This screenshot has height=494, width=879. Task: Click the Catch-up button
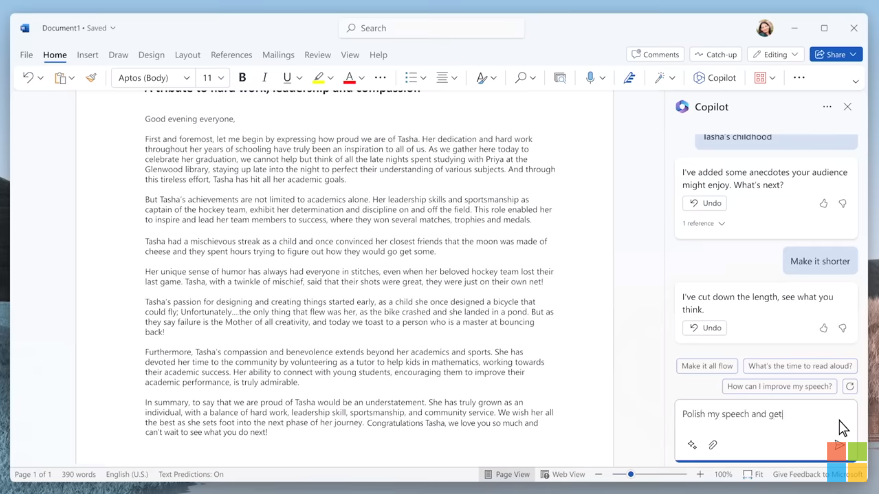tap(716, 54)
